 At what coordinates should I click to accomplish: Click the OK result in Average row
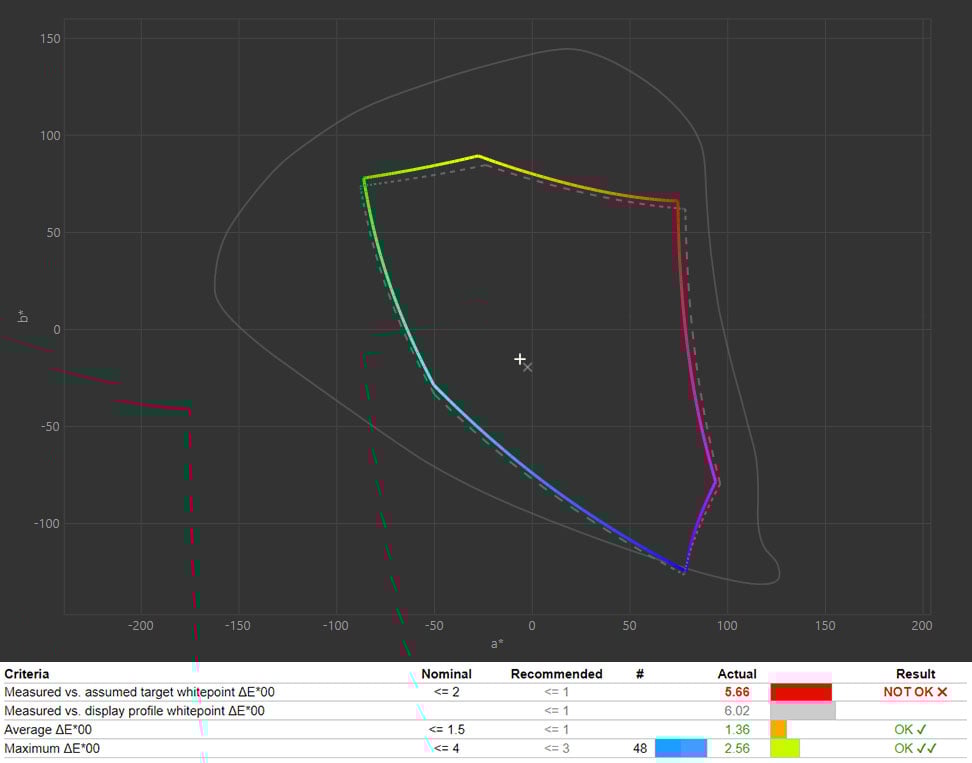[x=911, y=730]
